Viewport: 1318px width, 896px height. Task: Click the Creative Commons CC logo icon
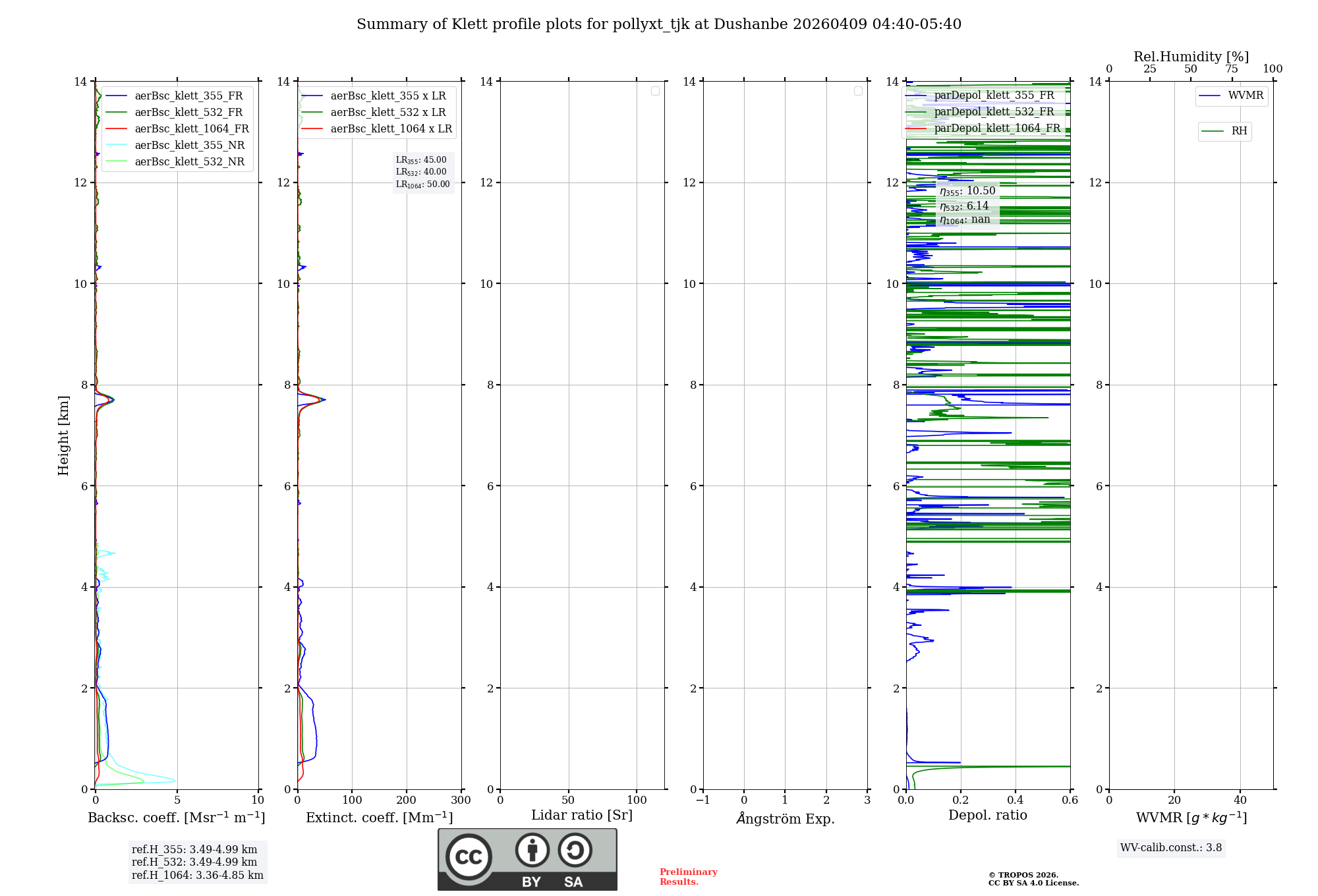coord(469,856)
